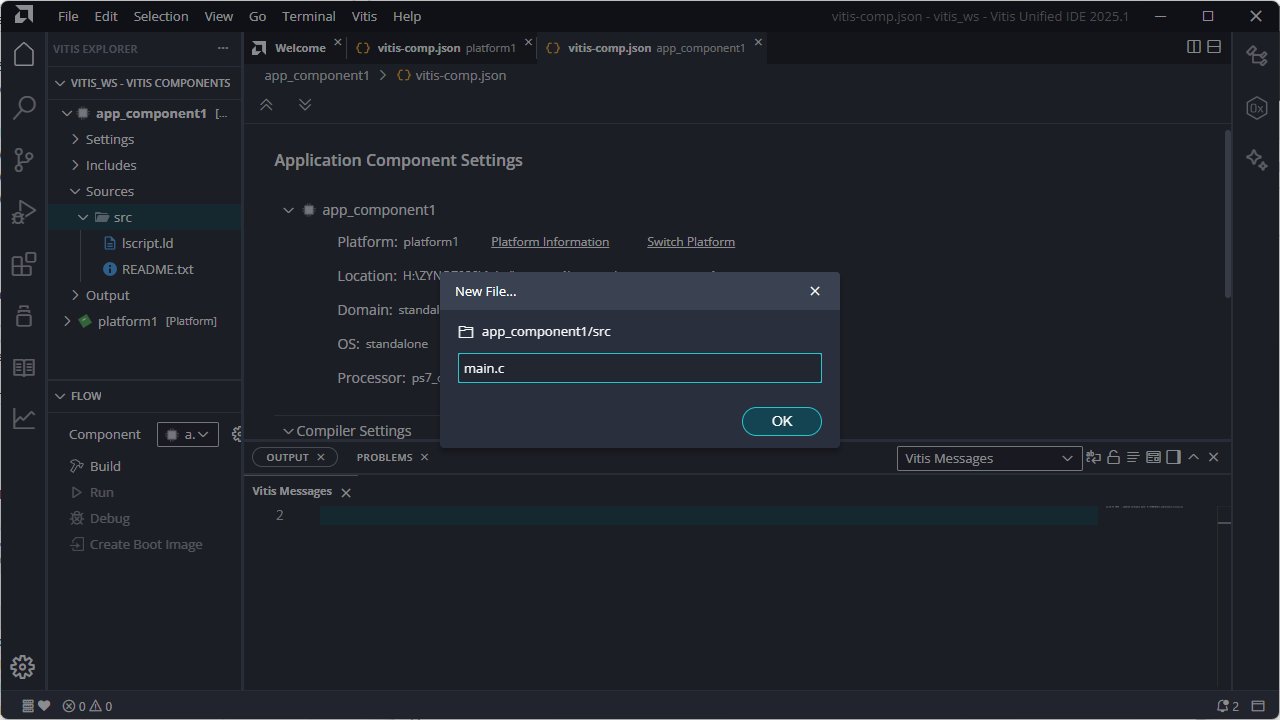This screenshot has height=720, width=1280.
Task: Switch to the Problems tab
Action: pos(384,457)
